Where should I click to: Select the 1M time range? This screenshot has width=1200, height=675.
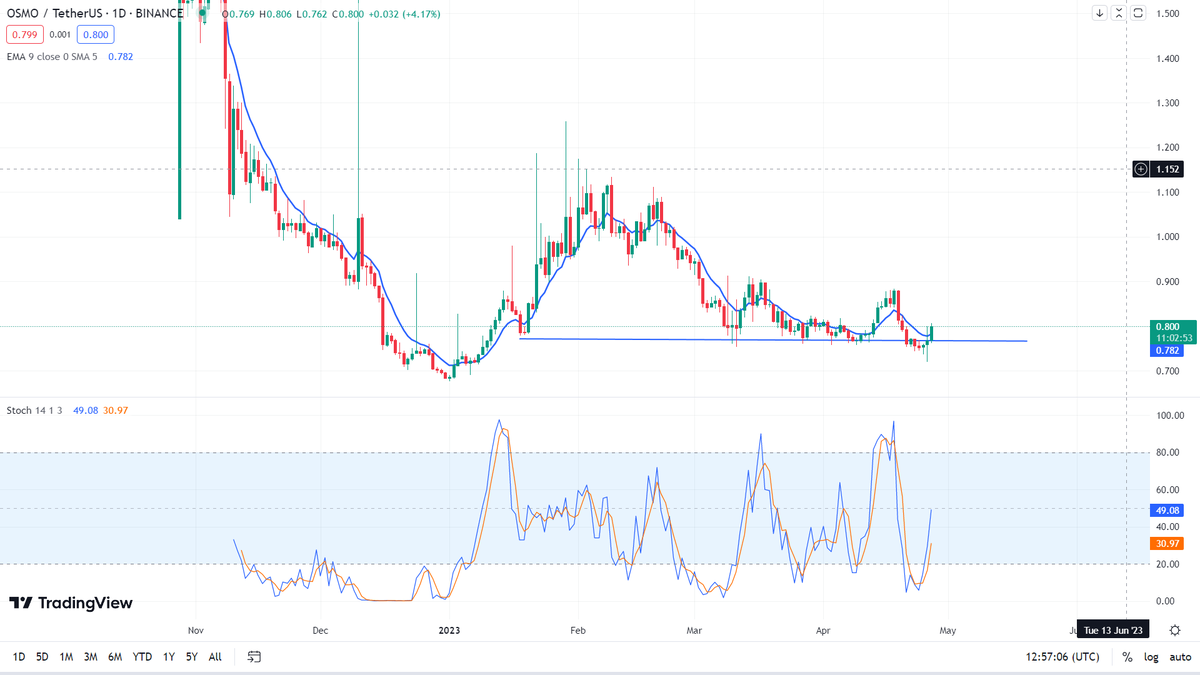click(66, 657)
